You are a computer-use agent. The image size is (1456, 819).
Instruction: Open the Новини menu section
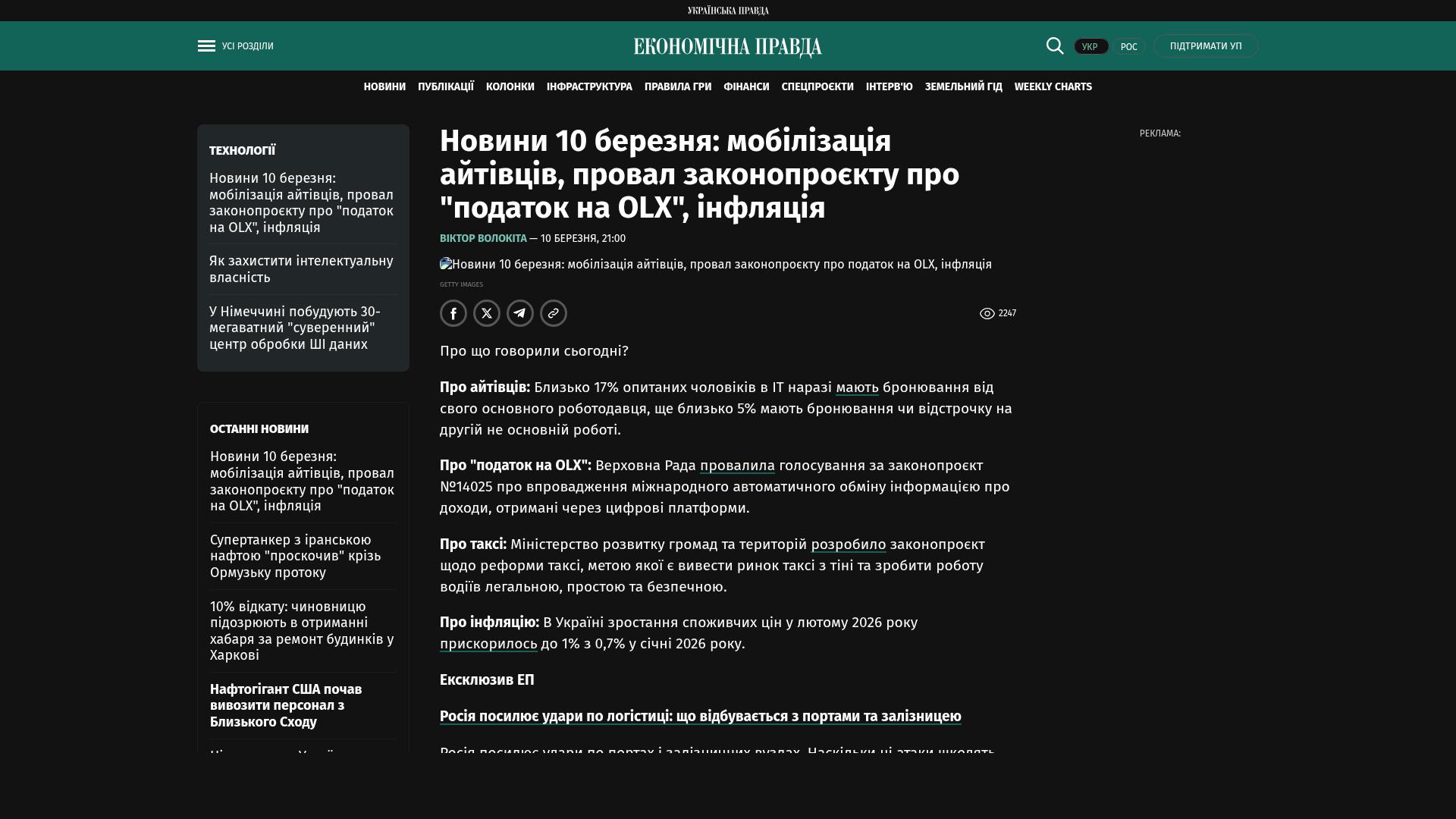pos(384,87)
